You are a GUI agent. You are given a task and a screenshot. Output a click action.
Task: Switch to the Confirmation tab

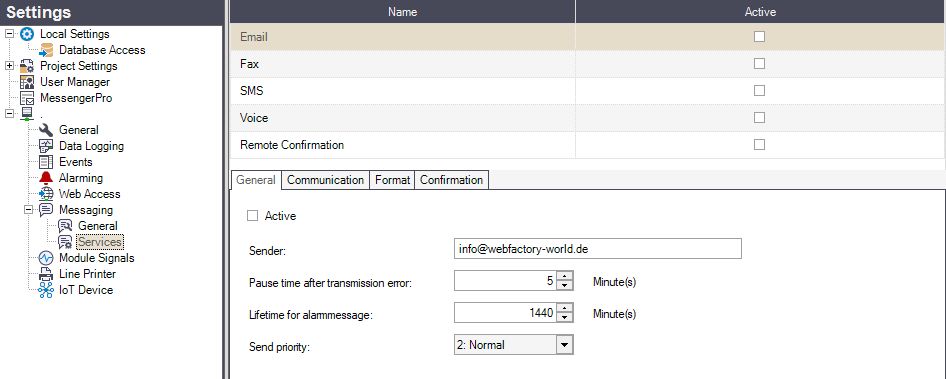point(451,180)
